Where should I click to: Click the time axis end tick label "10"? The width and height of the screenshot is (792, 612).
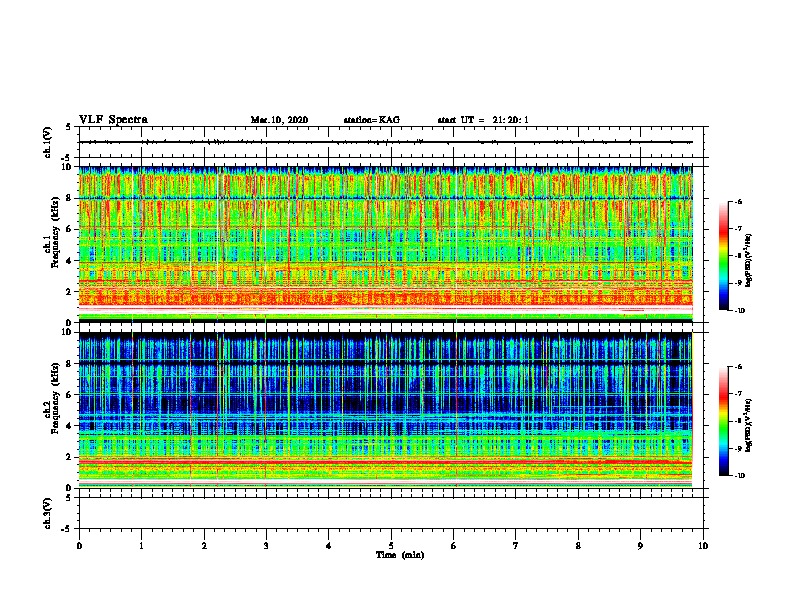pyautogui.click(x=703, y=546)
